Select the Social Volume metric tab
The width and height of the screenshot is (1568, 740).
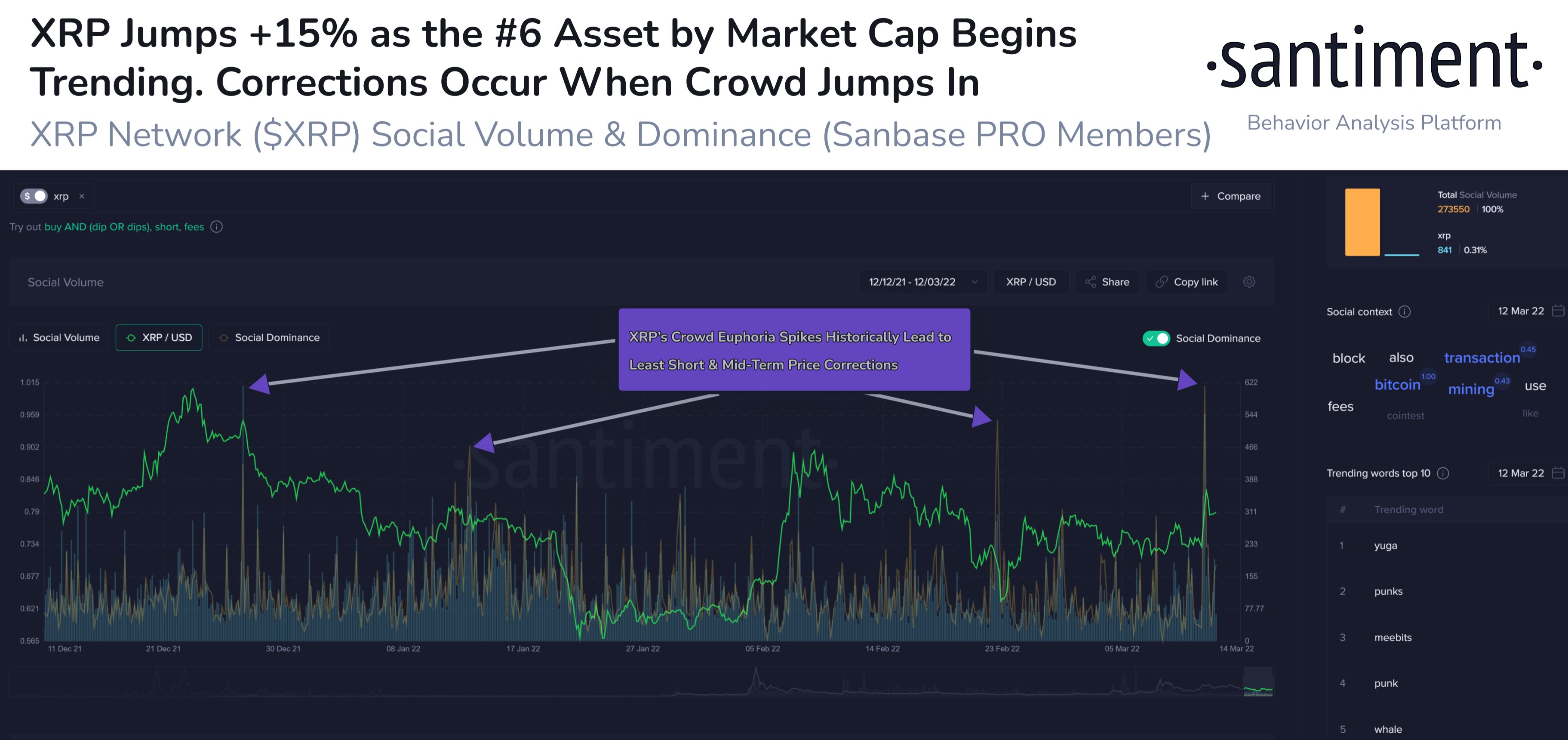[59, 337]
